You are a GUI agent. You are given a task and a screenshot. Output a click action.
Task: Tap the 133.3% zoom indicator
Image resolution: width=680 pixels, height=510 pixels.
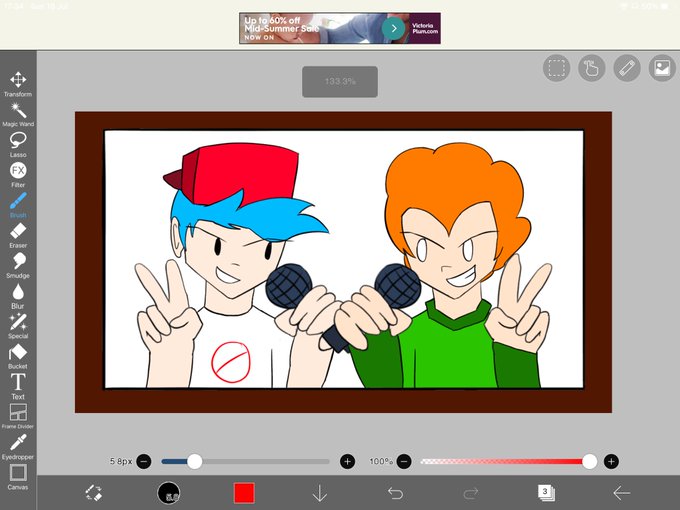(340, 82)
